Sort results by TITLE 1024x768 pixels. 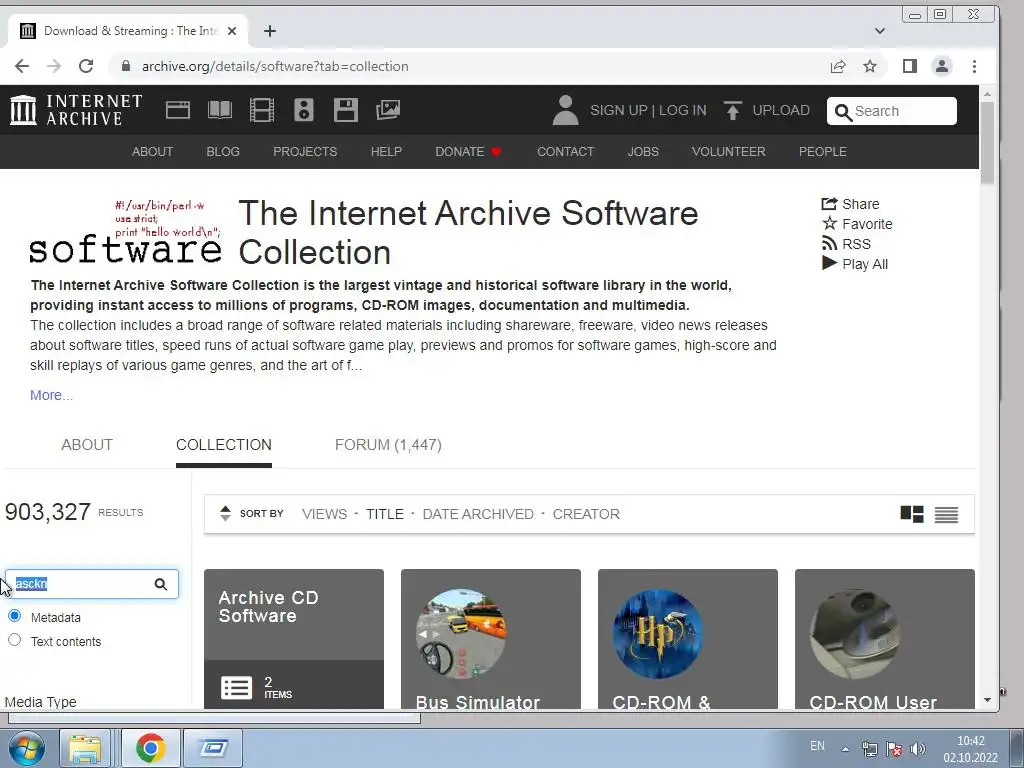point(385,514)
